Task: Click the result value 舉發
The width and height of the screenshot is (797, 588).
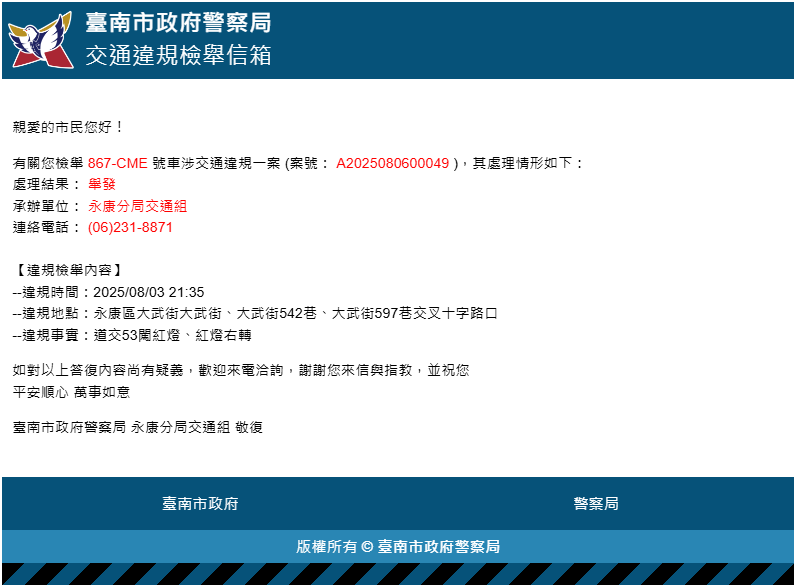Action: click(x=102, y=184)
